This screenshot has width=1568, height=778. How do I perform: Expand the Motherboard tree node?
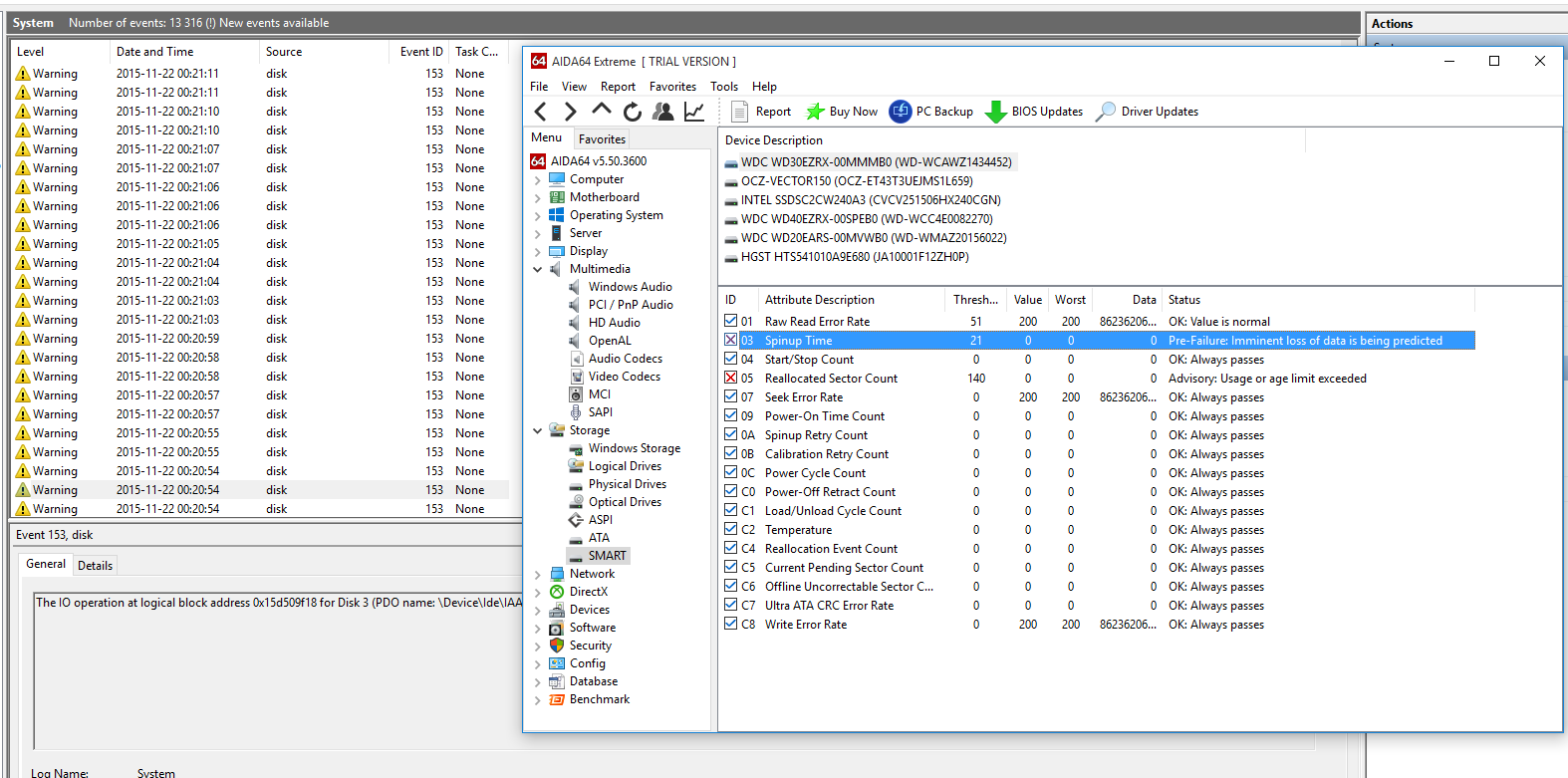click(x=538, y=198)
